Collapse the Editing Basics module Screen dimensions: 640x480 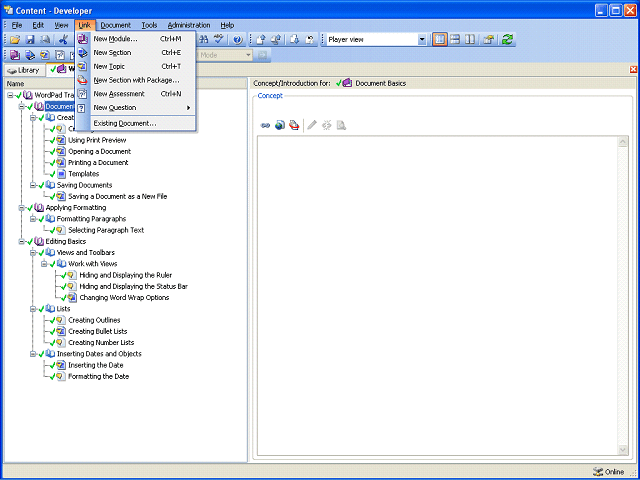click(22, 241)
